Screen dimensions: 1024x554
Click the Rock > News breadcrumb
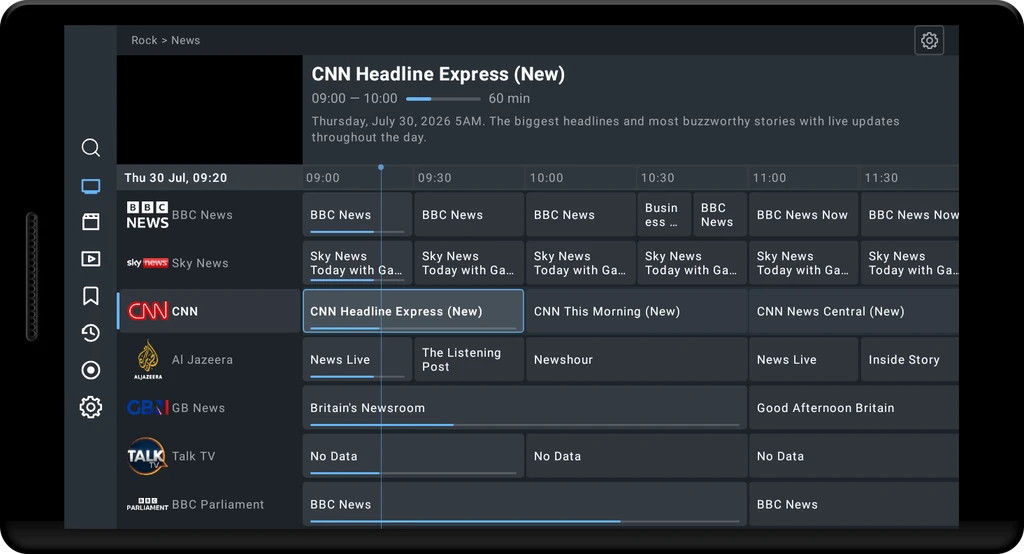(165, 41)
